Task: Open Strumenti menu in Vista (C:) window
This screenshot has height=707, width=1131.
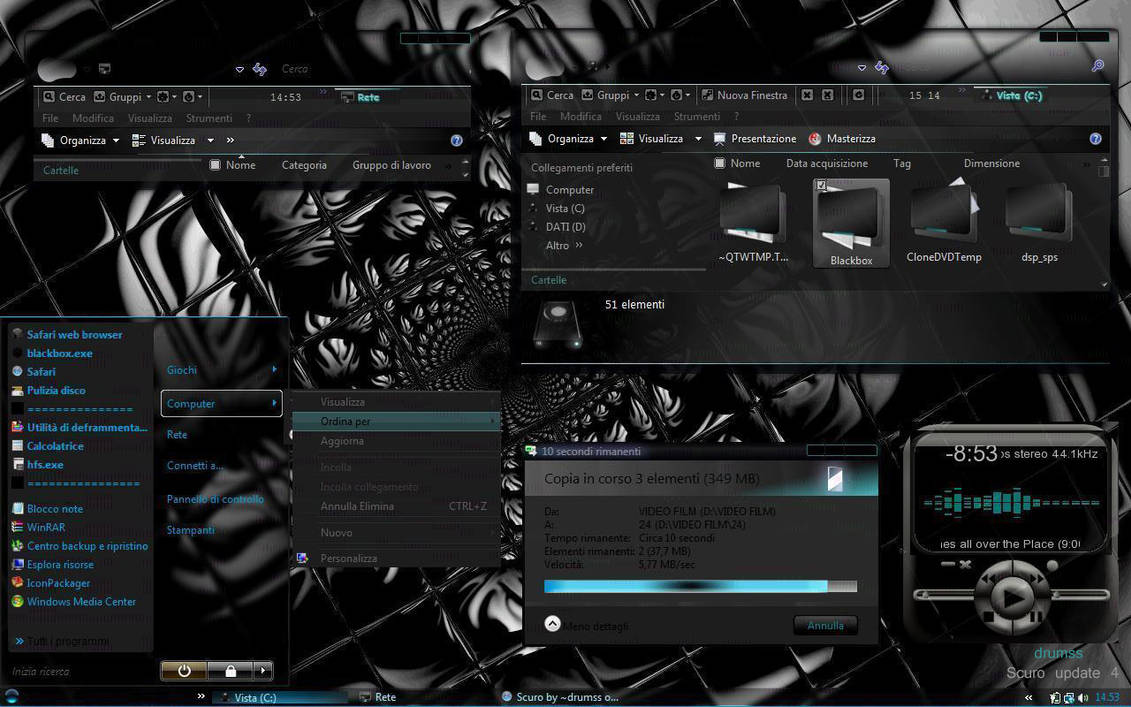Action: coord(696,117)
